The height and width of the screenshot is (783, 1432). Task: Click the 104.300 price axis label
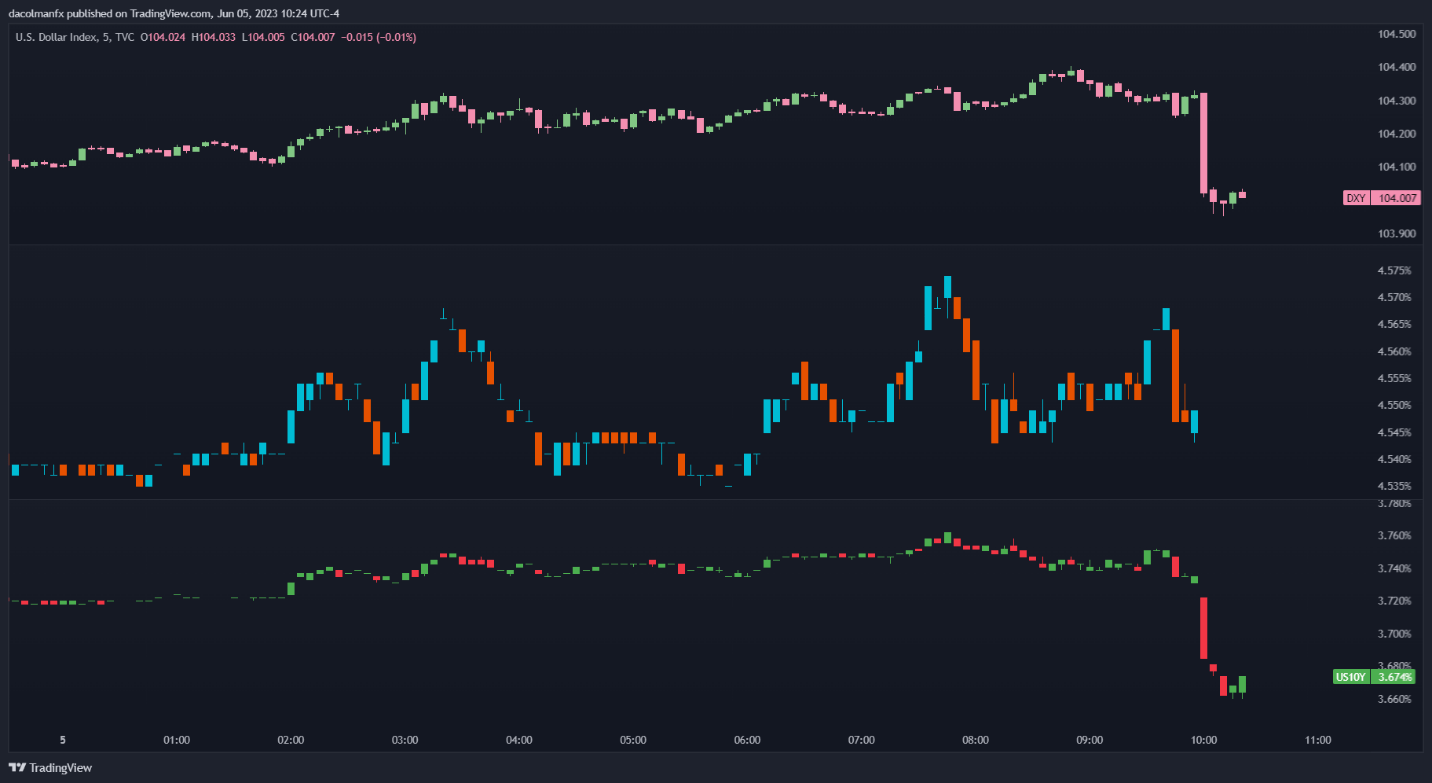coord(1396,101)
